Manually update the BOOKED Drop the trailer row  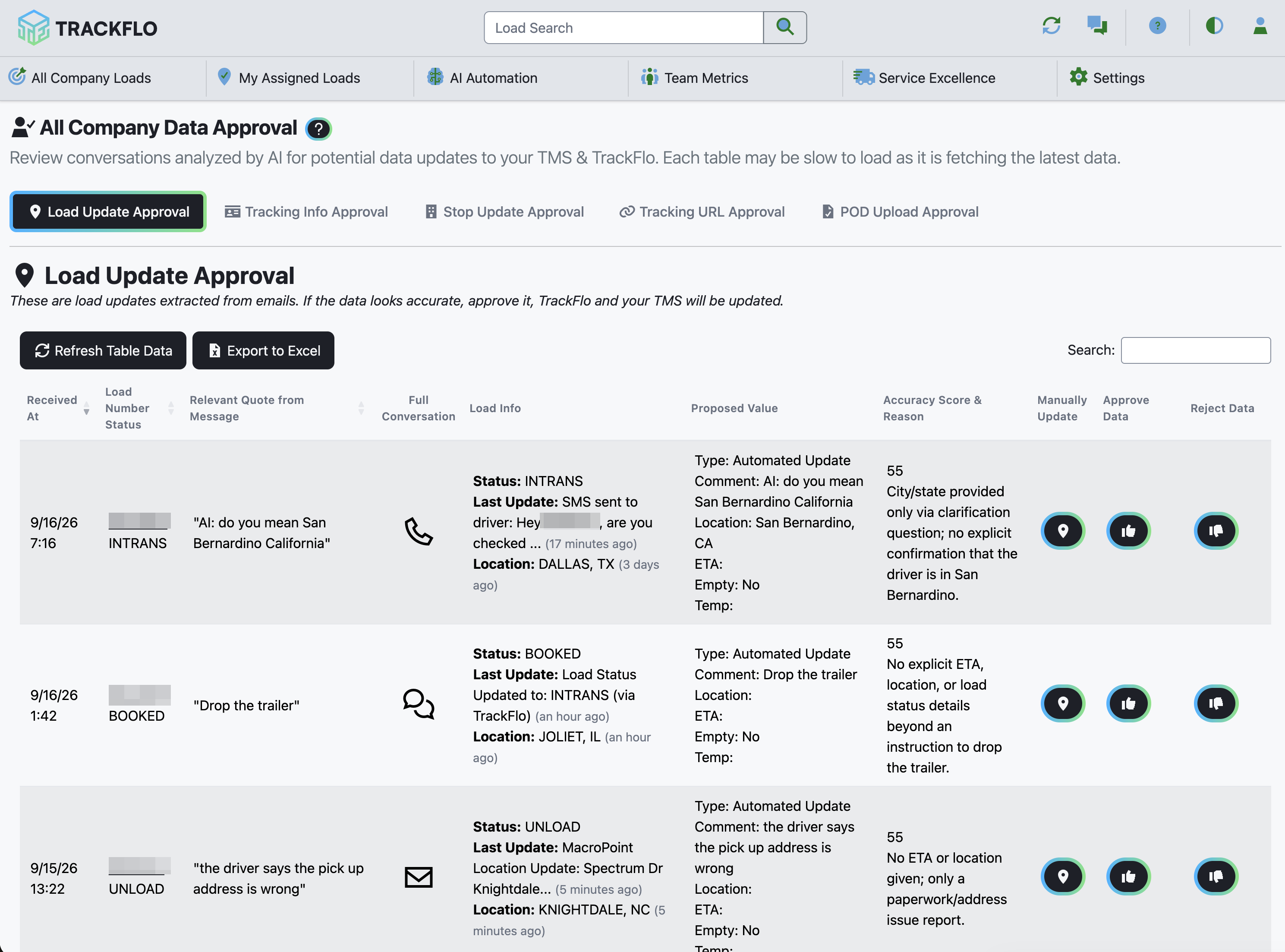tap(1063, 703)
